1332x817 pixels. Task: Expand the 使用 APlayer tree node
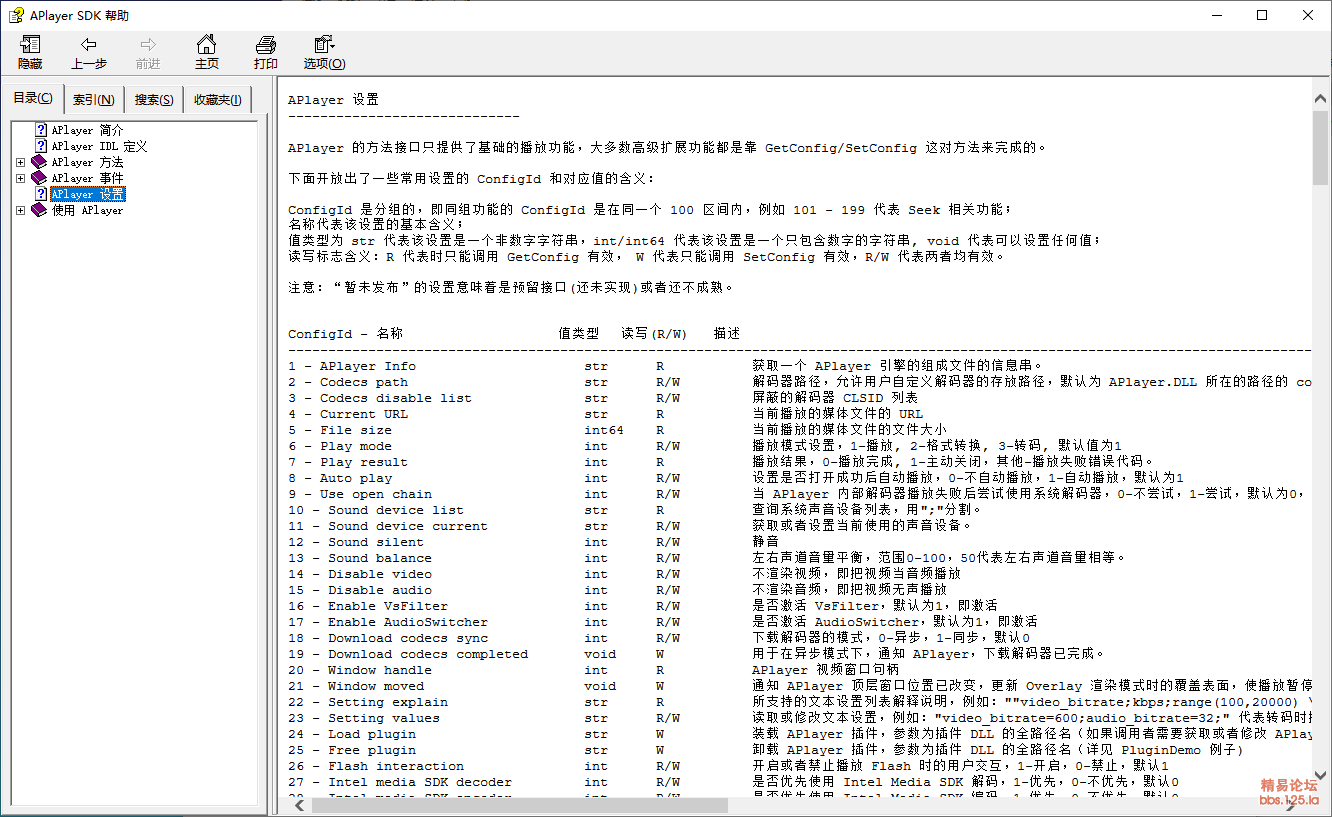(x=20, y=210)
